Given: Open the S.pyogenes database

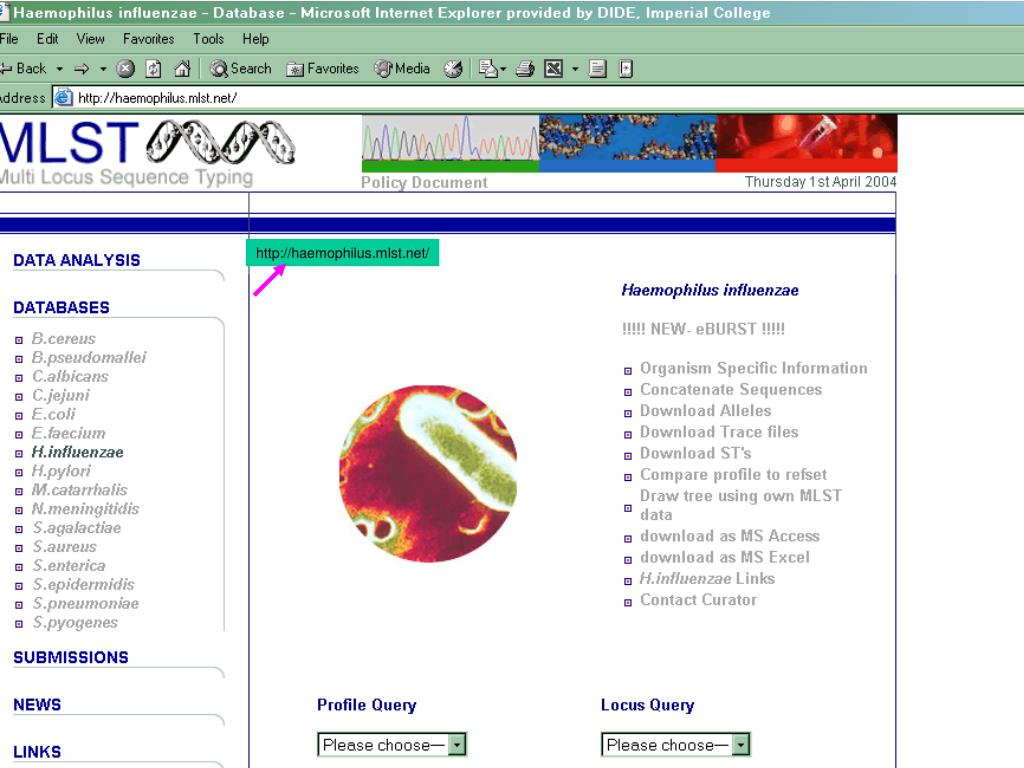Looking at the screenshot, I should (75, 623).
